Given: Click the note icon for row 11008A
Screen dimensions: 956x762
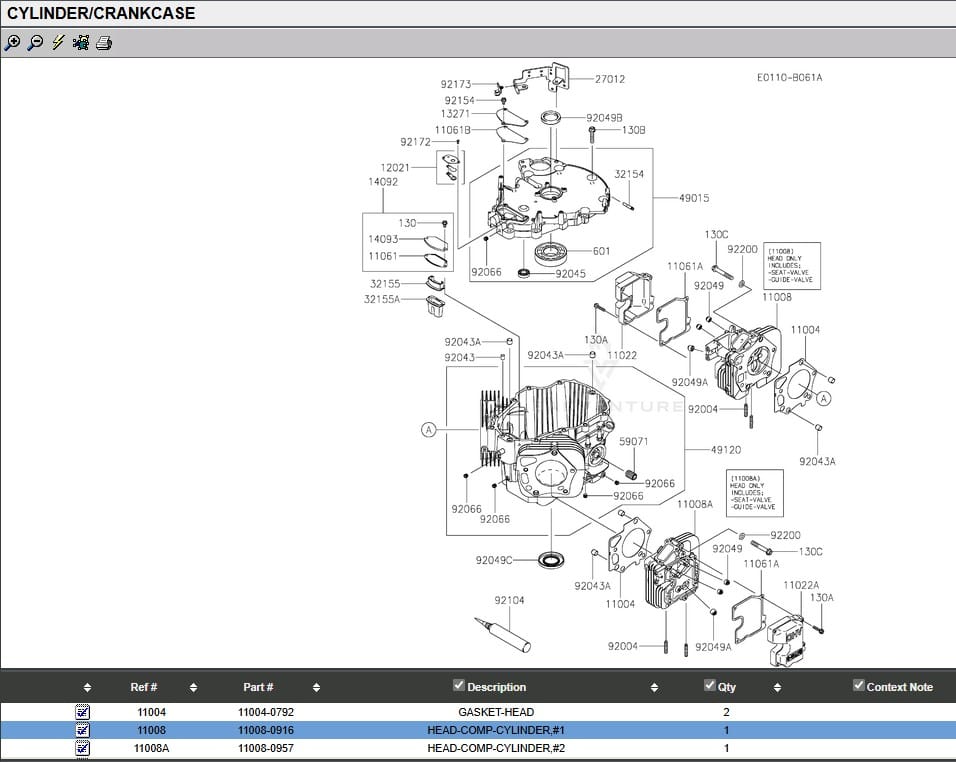Looking at the screenshot, I should tap(83, 748).
